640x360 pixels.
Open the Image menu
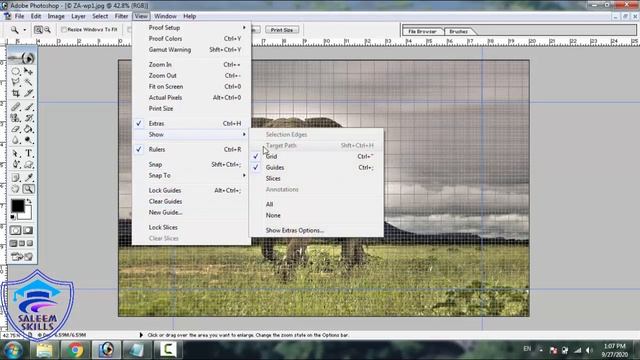[56, 16]
